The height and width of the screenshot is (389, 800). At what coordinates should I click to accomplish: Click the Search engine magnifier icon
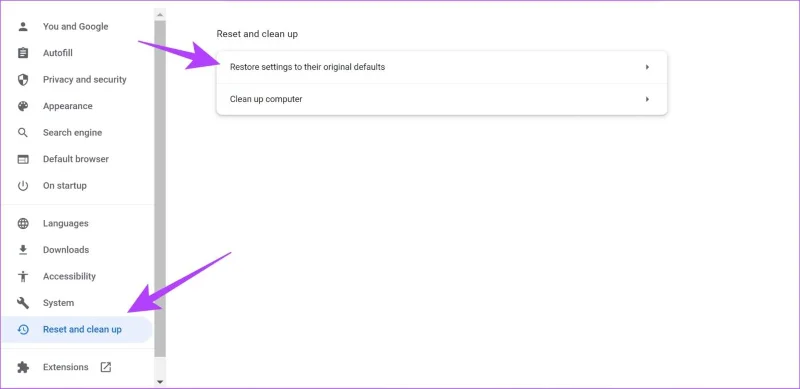(x=23, y=133)
